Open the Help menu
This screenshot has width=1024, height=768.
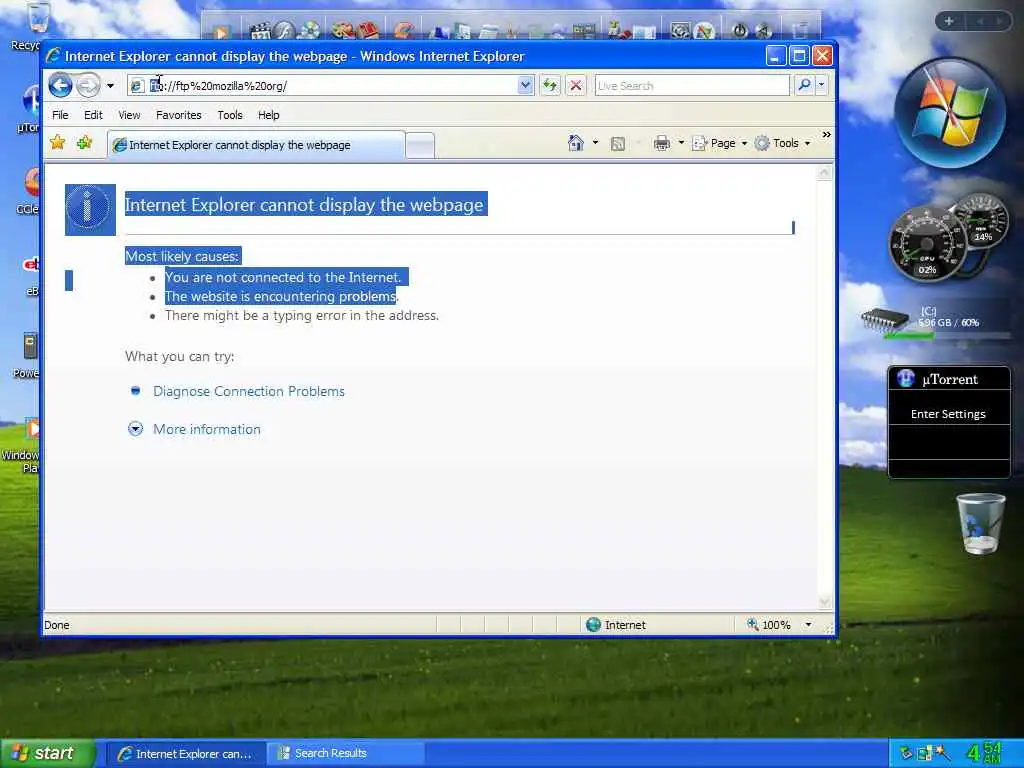point(268,115)
